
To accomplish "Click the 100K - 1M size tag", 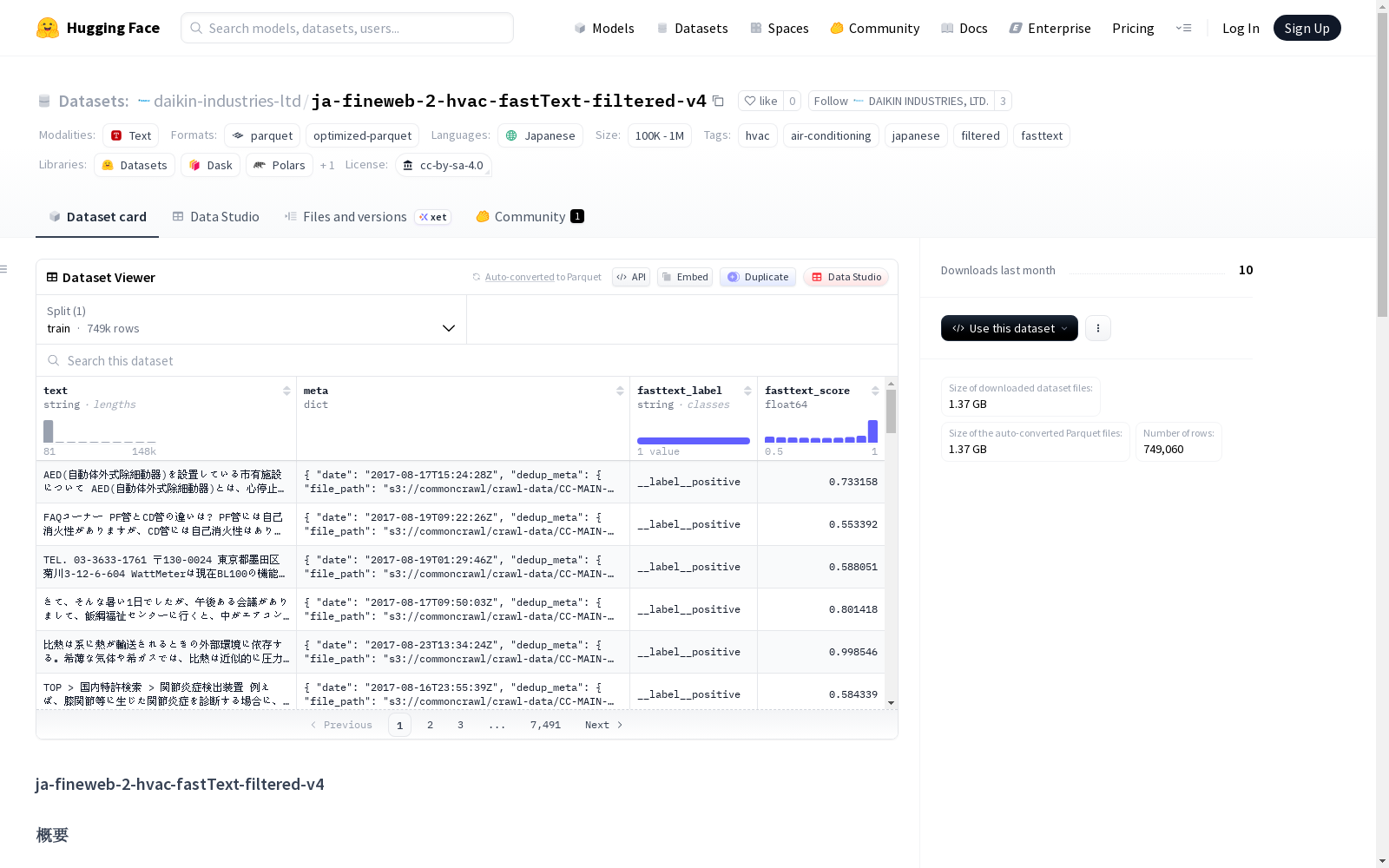I will 660,135.
